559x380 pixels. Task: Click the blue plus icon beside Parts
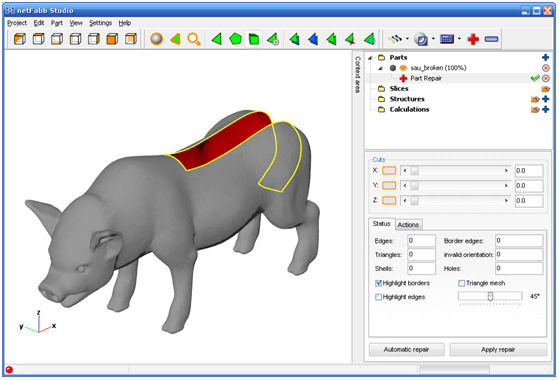(545, 57)
